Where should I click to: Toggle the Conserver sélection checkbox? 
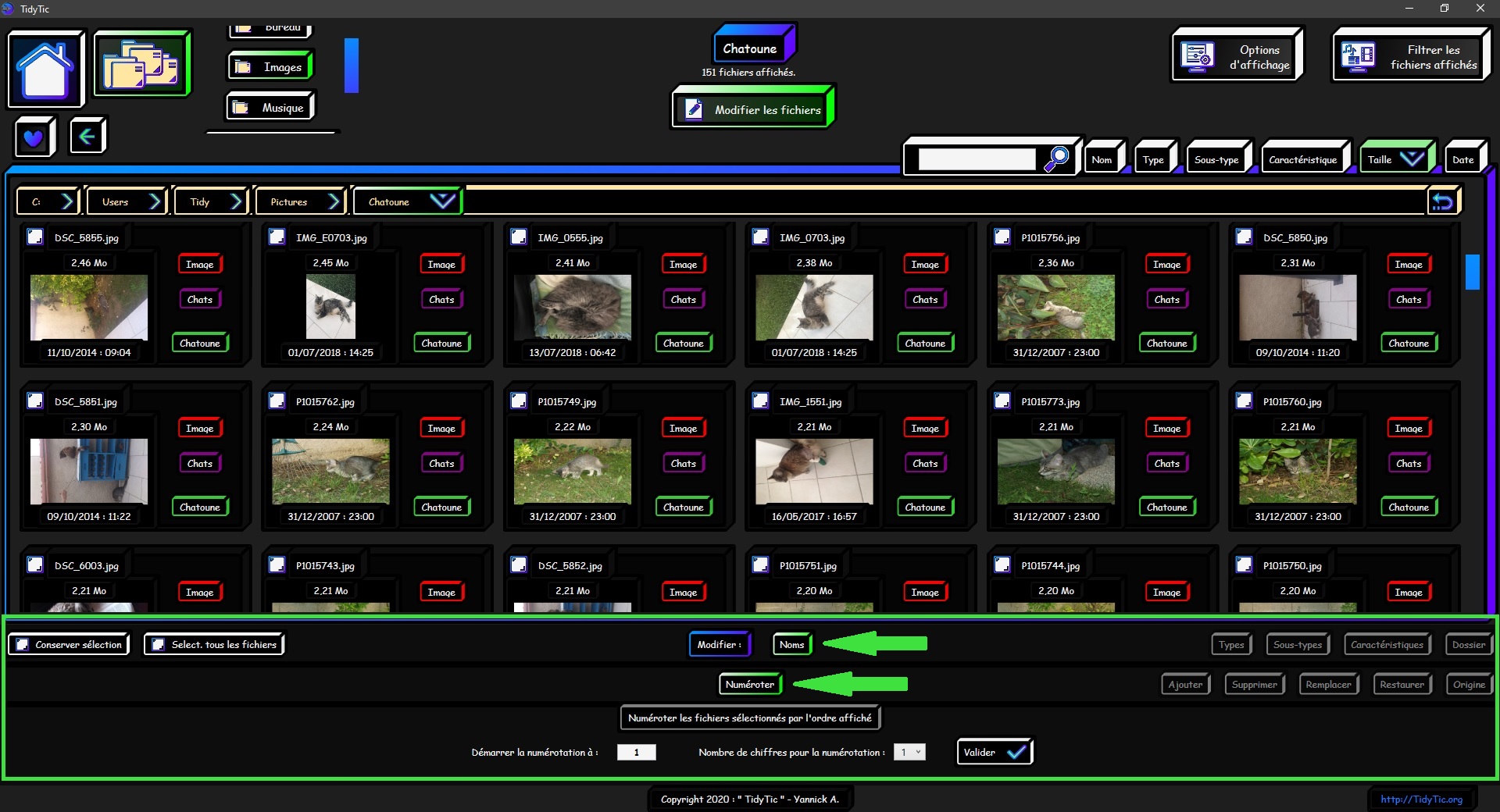(x=22, y=644)
